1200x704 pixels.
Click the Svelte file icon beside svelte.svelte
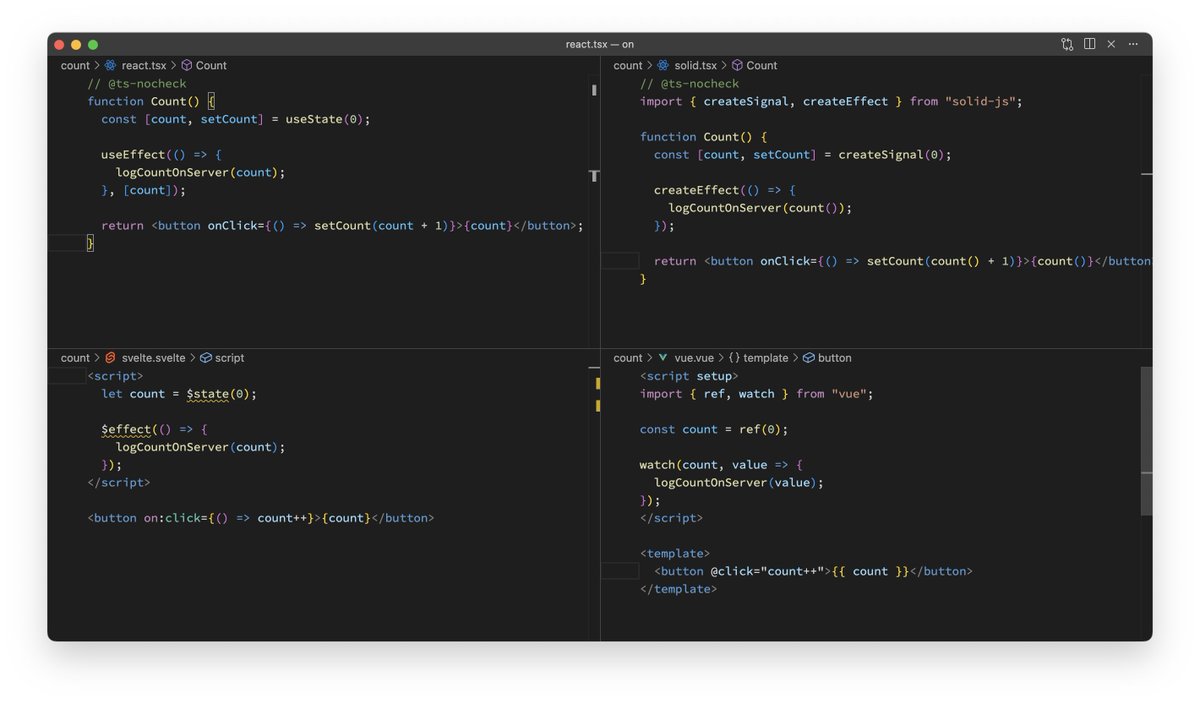(x=110, y=358)
